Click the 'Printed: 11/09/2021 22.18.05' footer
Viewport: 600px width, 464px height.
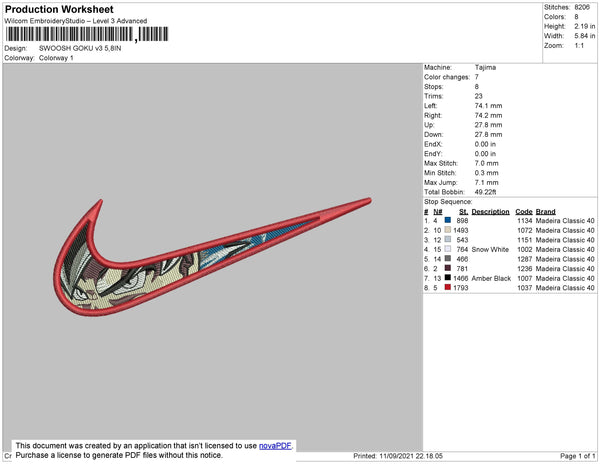(x=398, y=456)
